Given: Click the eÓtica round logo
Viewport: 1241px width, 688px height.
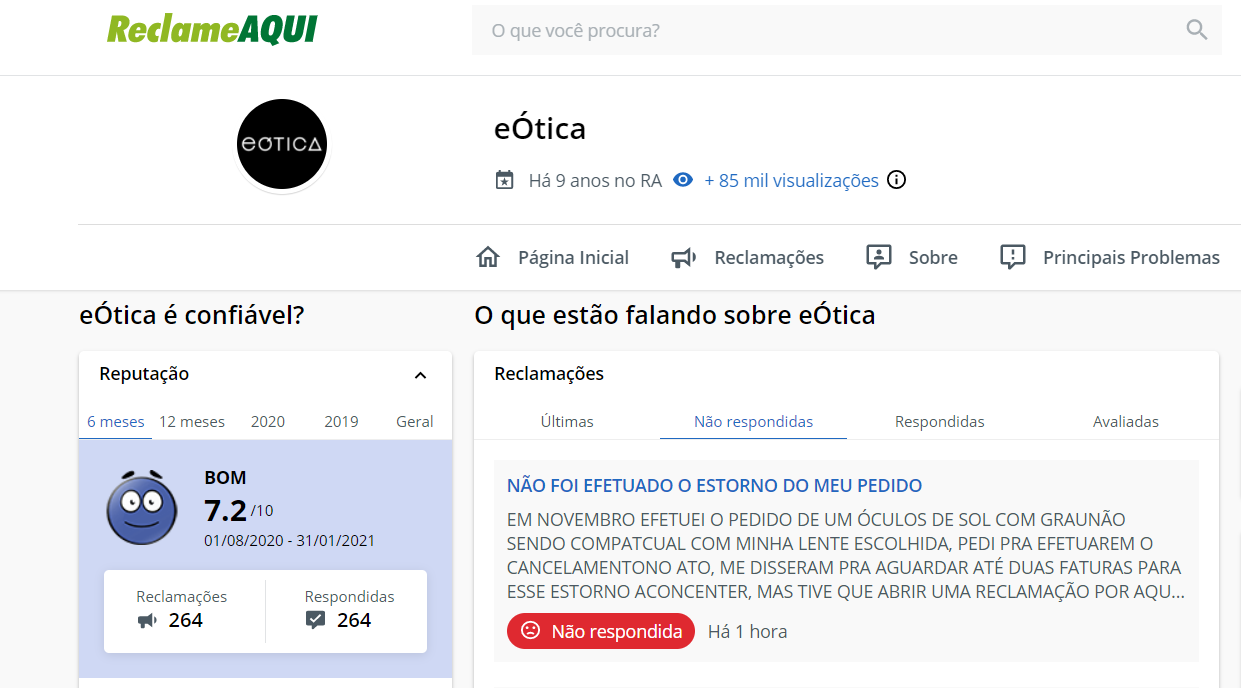Looking at the screenshot, I should [x=282, y=144].
